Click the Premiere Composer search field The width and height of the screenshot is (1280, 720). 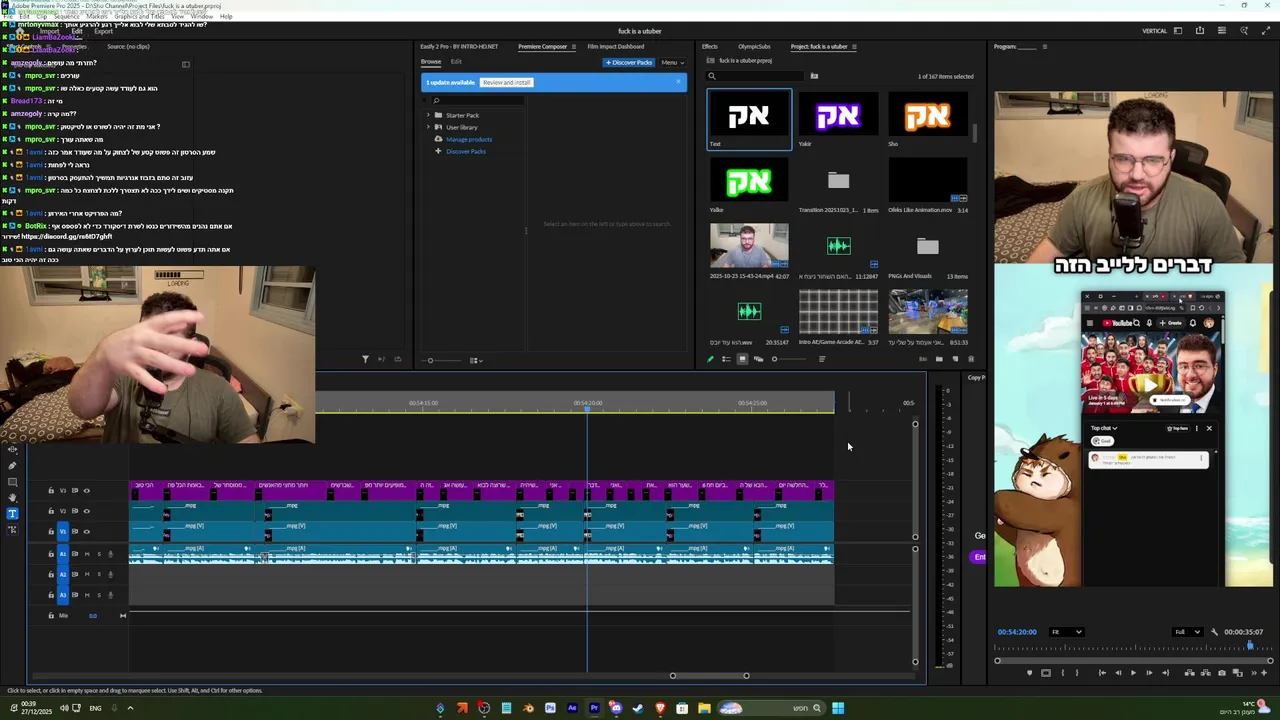pos(476,100)
